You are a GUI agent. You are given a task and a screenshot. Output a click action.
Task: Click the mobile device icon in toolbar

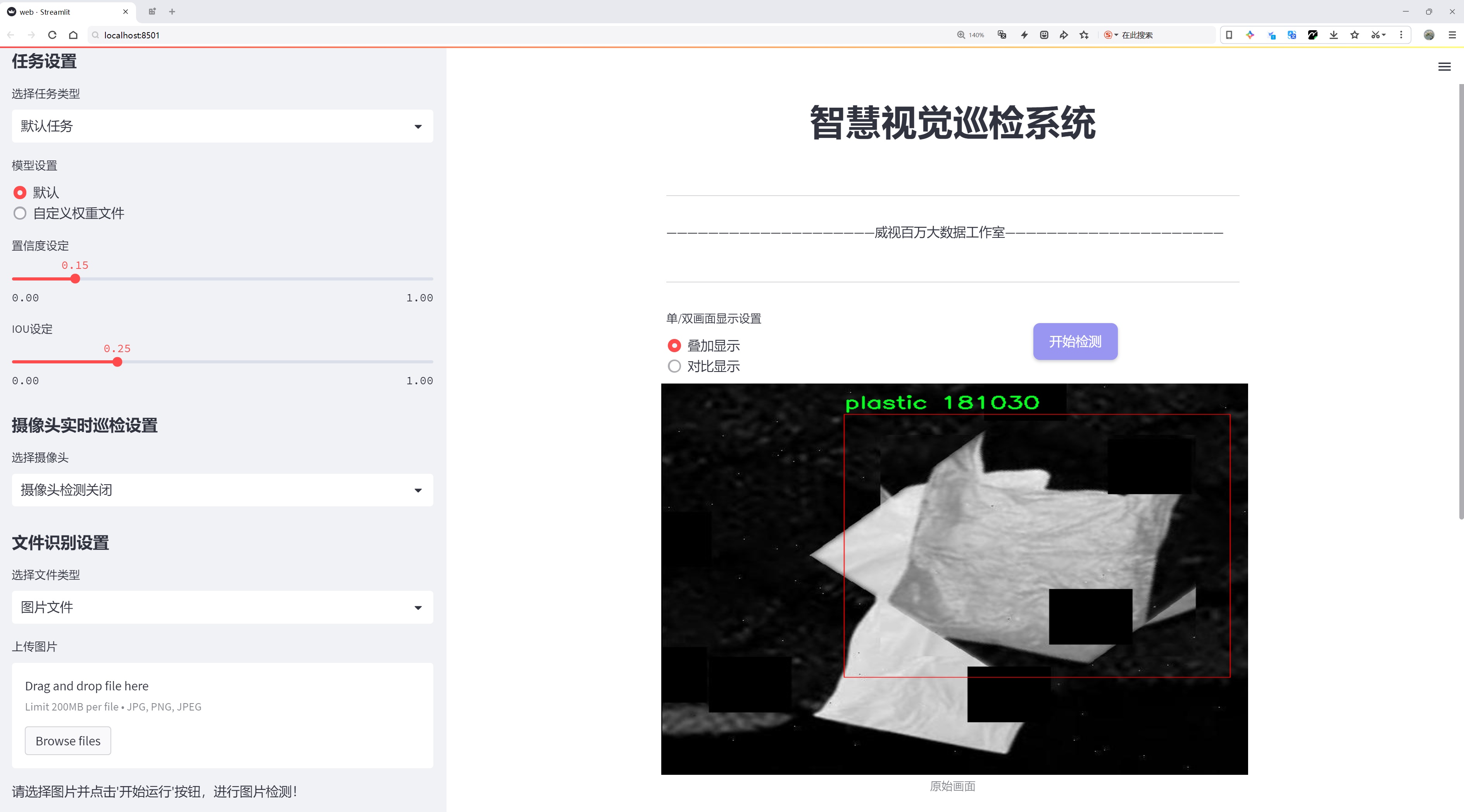click(1229, 34)
